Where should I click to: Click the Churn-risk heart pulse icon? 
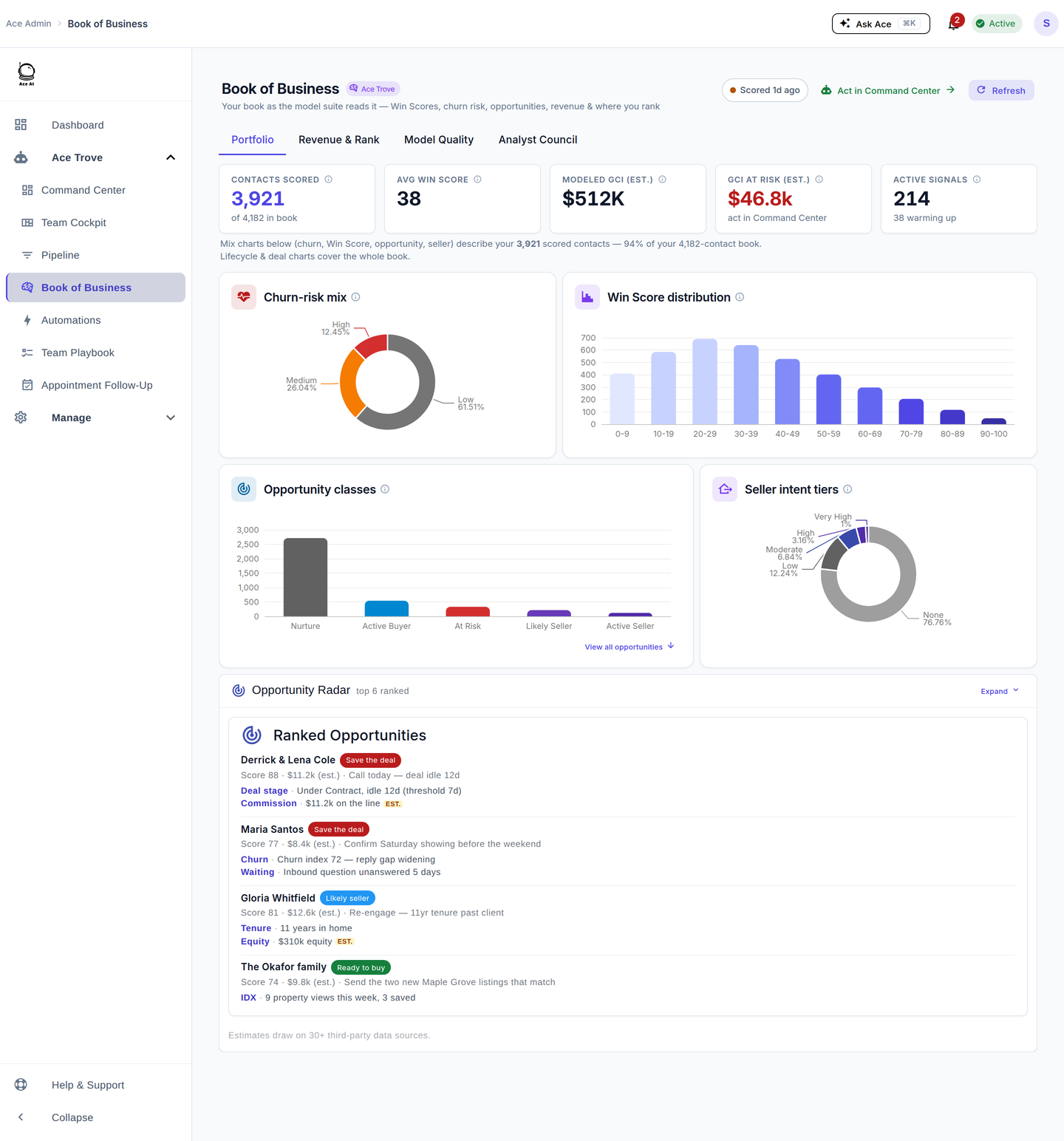coord(244,297)
